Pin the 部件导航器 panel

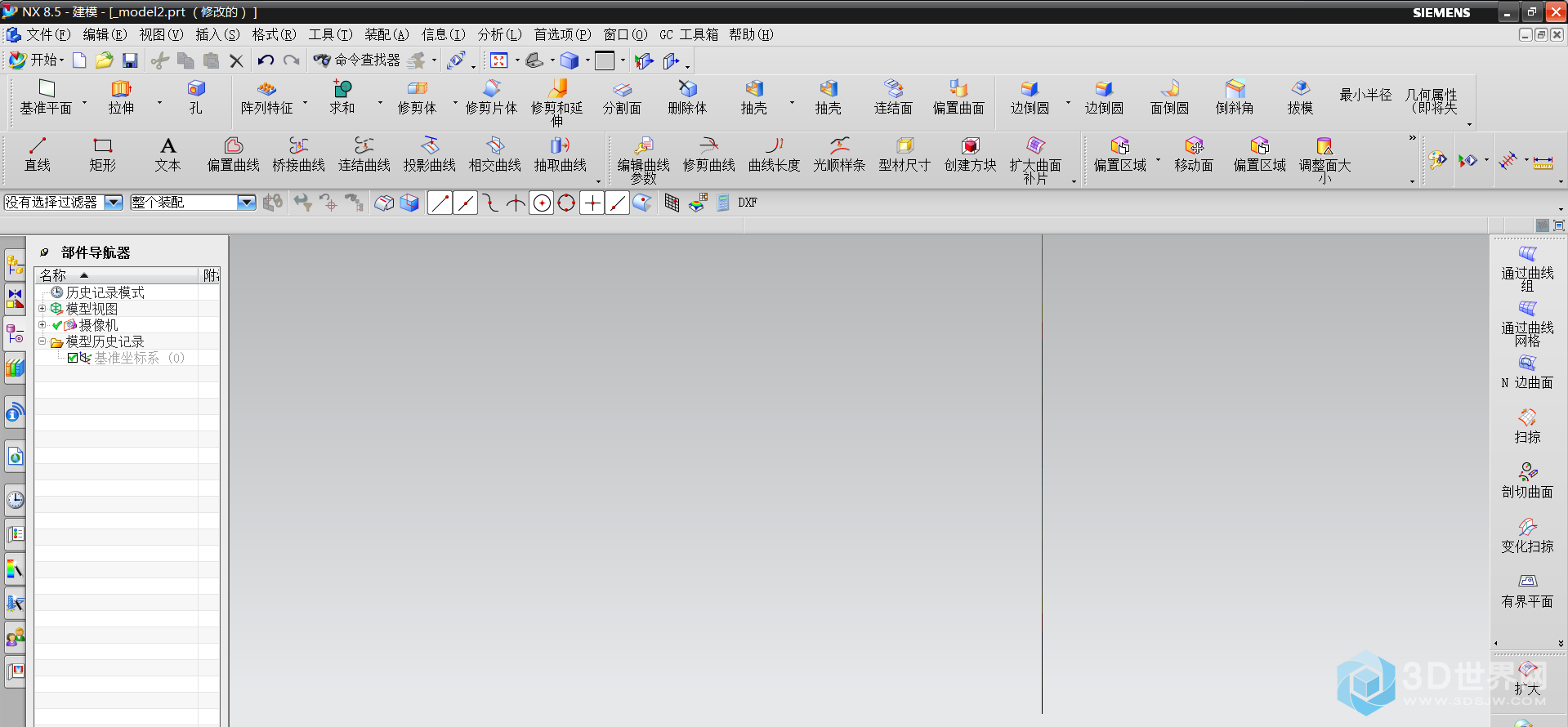pos(44,252)
